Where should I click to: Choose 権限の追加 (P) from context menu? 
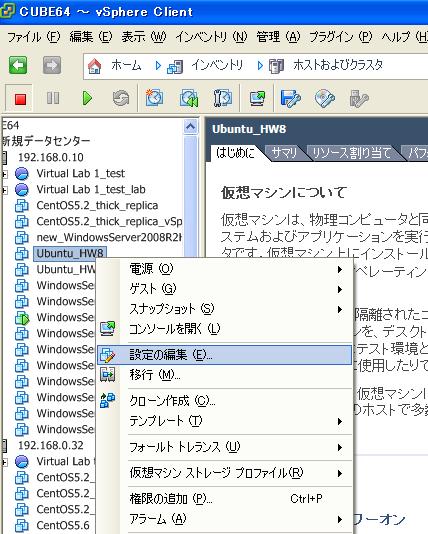tap(224, 499)
